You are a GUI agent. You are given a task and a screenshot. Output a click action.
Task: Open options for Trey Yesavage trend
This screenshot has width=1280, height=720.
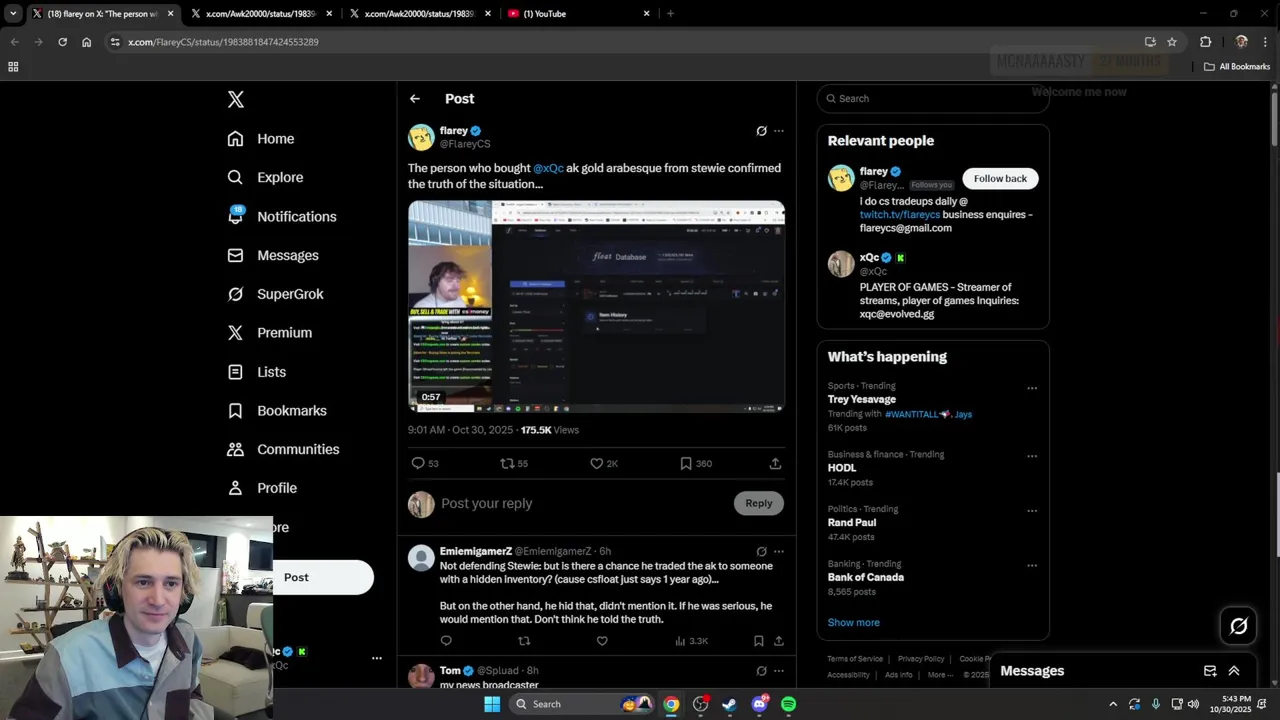click(x=1032, y=388)
